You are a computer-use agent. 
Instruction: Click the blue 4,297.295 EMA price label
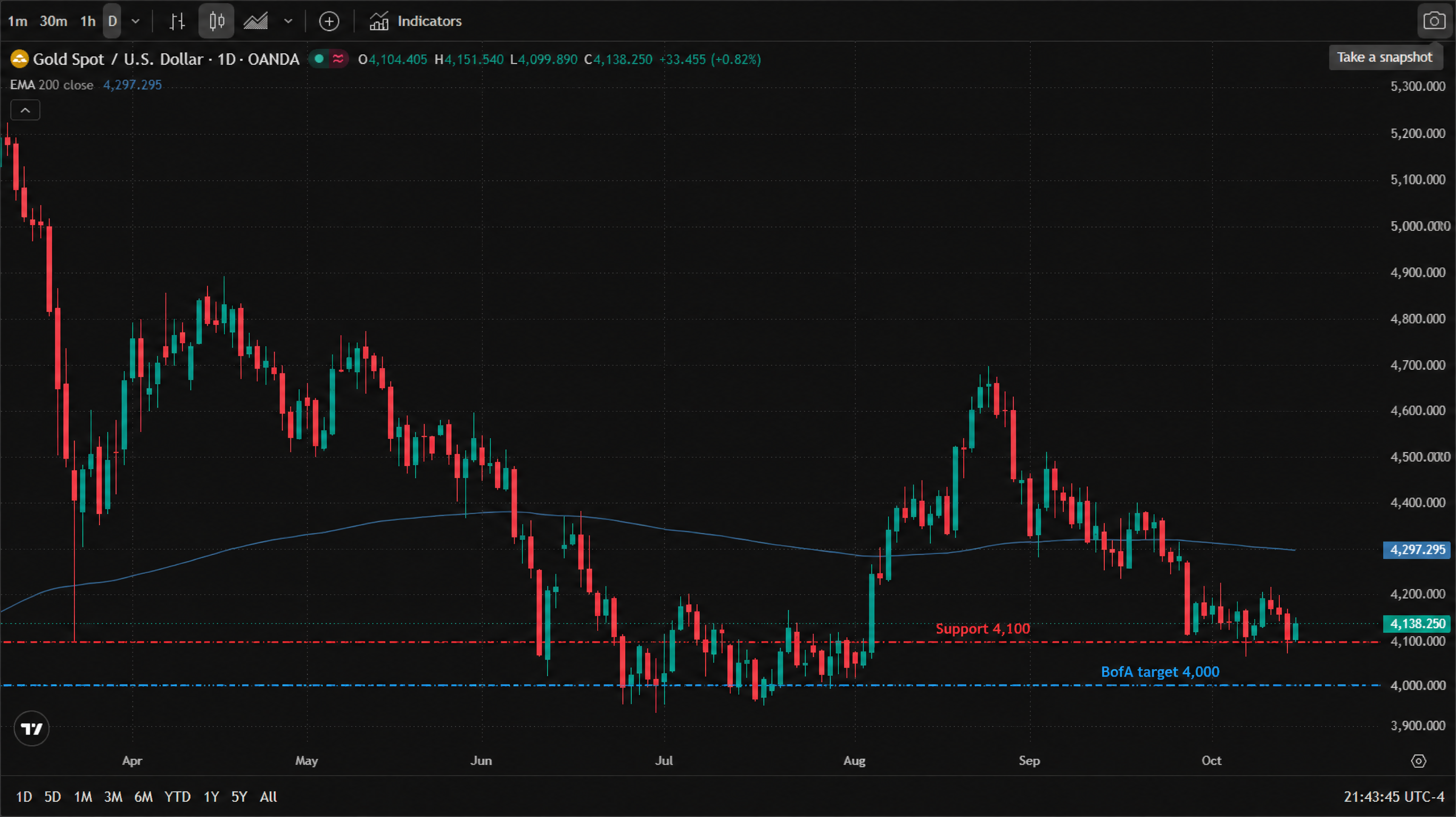pos(1417,551)
